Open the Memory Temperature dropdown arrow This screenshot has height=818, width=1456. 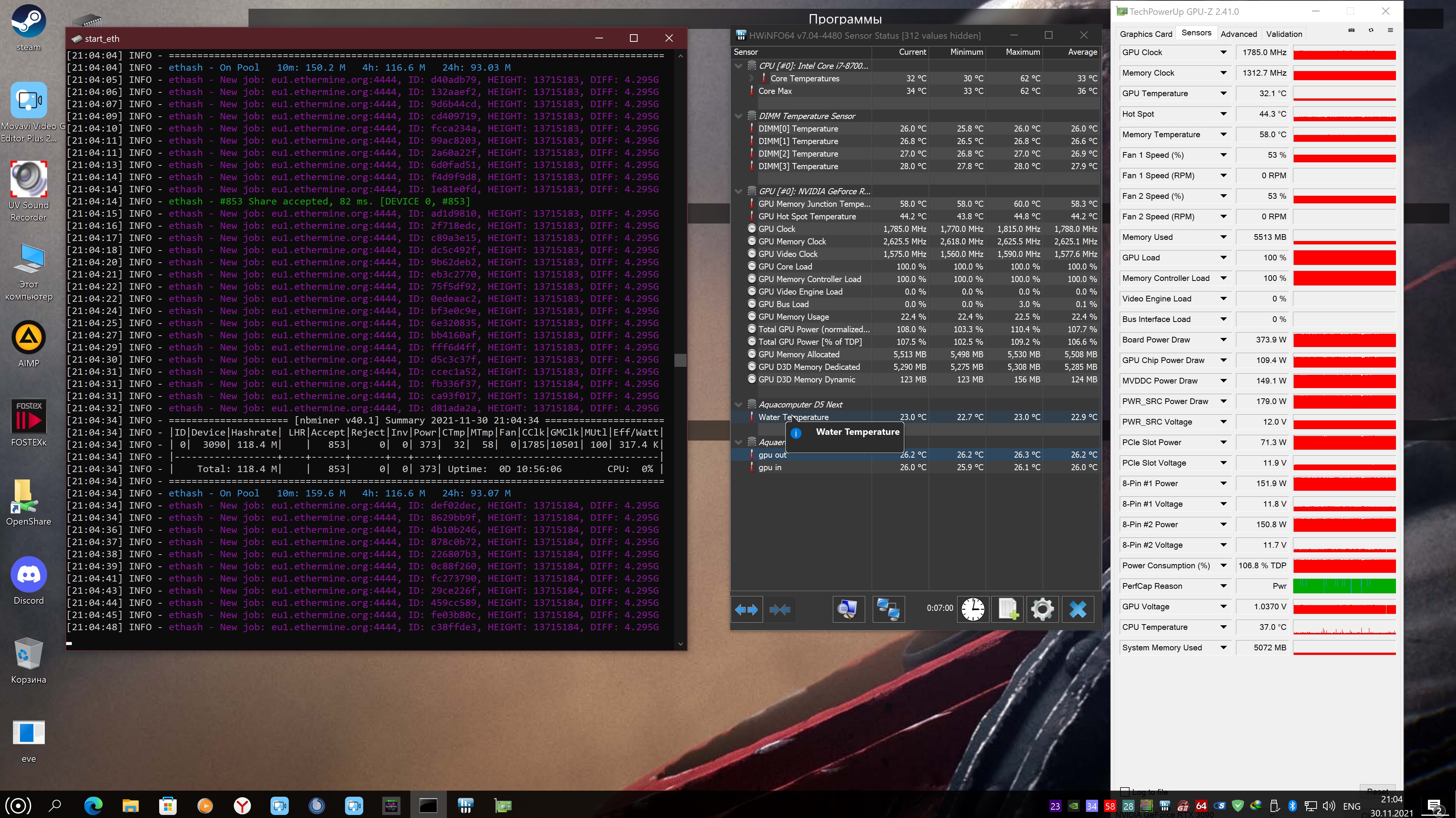(1223, 135)
